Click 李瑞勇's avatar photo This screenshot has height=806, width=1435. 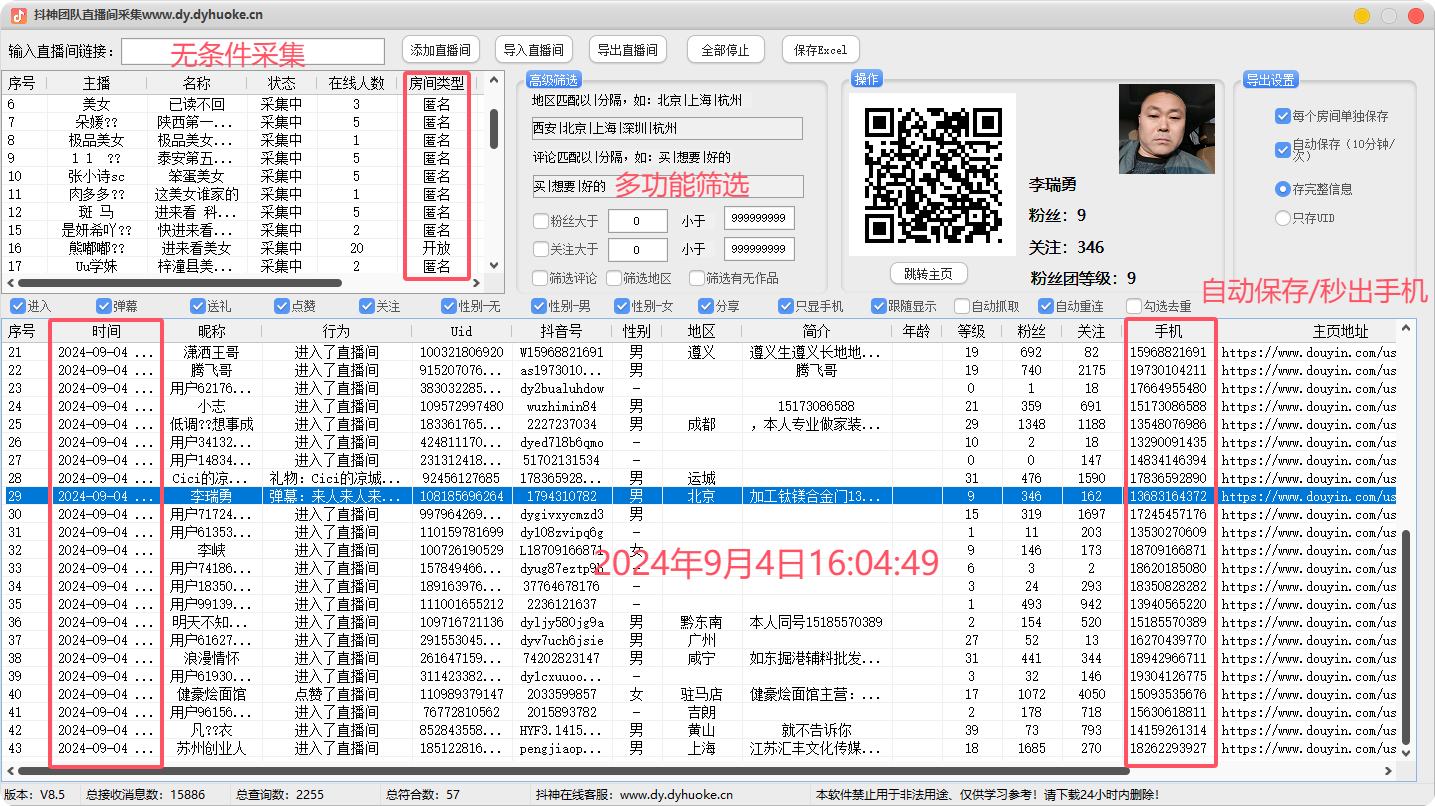[x=1166, y=127]
